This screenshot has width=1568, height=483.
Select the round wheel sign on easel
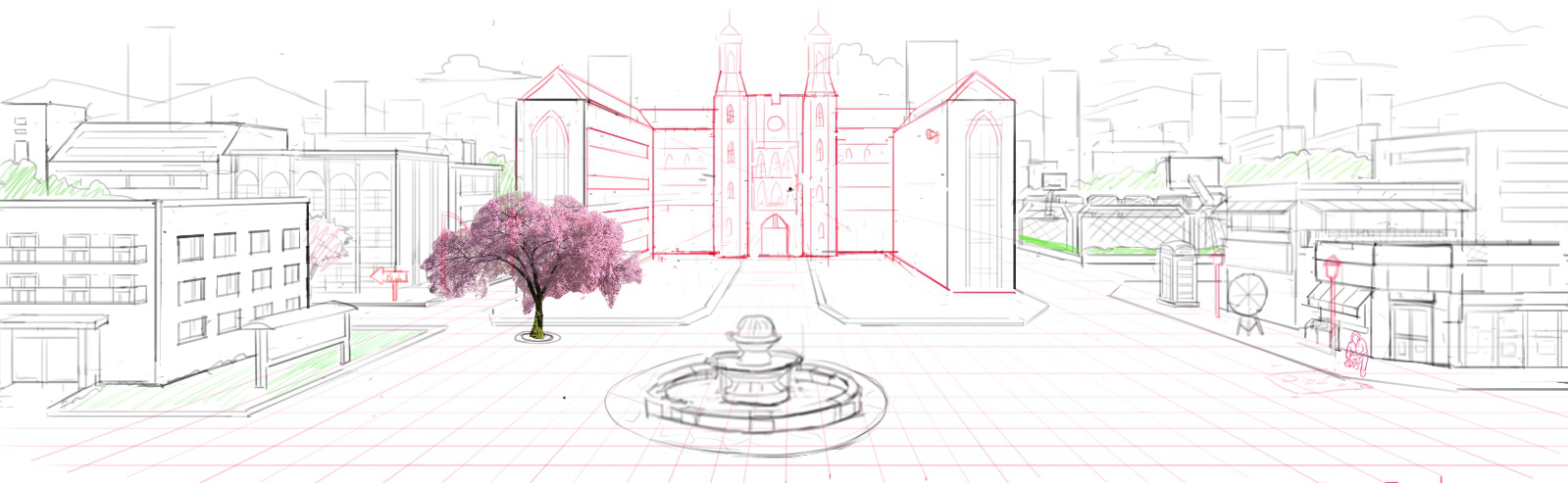[x=1247, y=304]
